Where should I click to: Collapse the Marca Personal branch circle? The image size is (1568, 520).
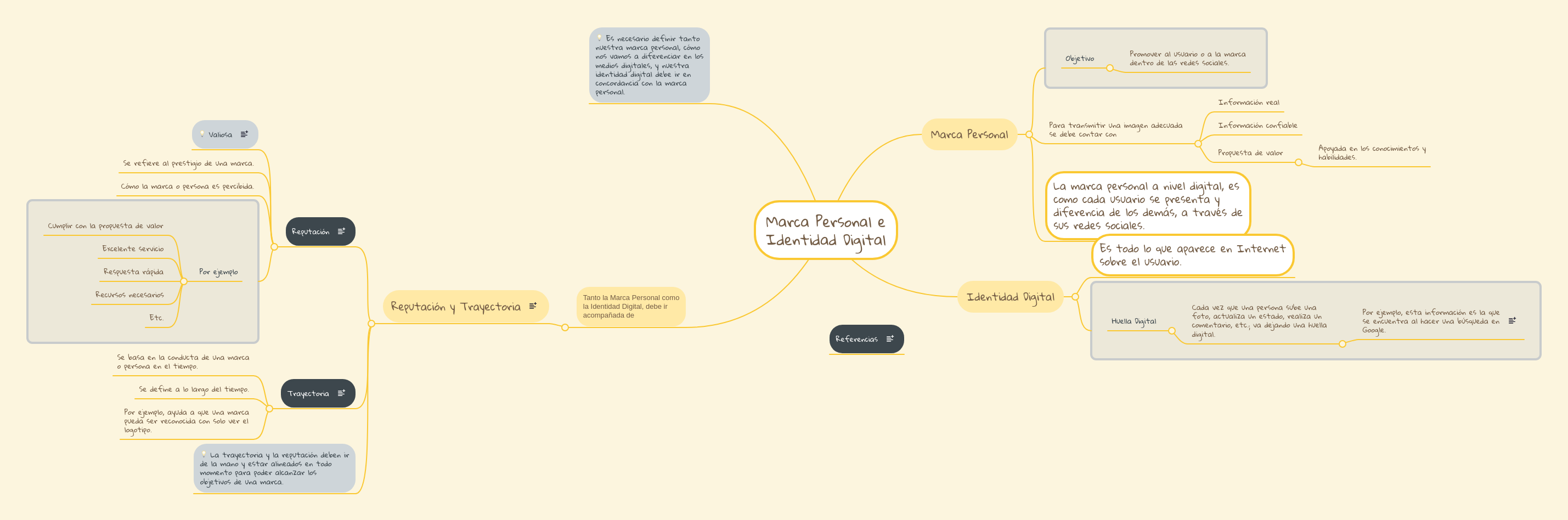1029,134
